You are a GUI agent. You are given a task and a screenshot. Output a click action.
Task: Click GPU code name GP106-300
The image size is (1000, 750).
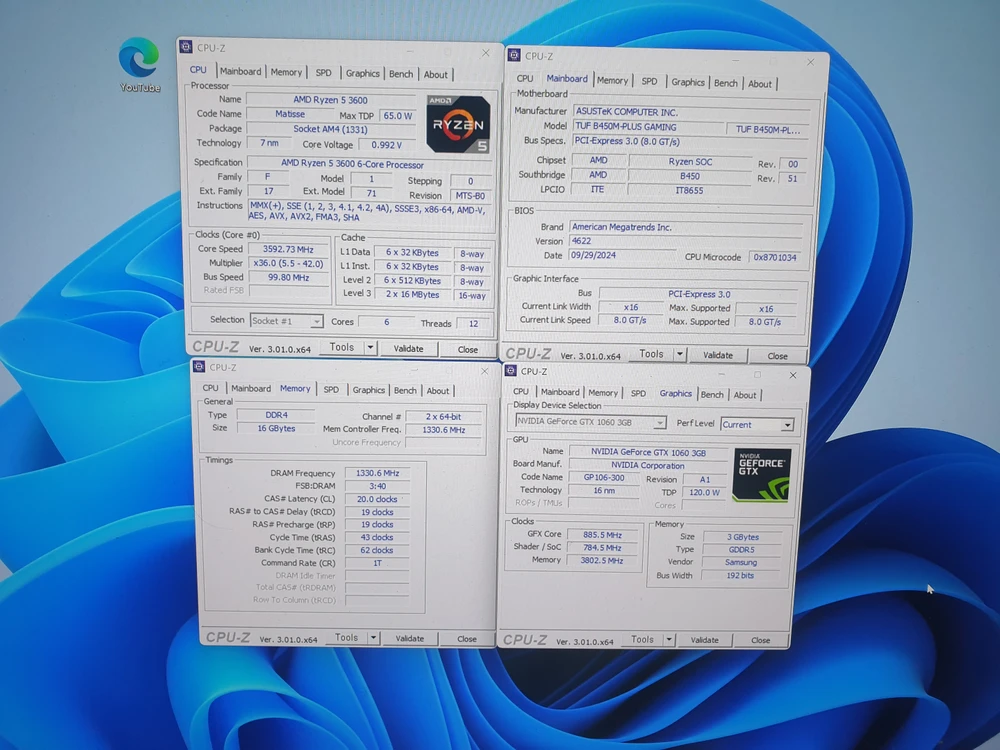tap(603, 478)
